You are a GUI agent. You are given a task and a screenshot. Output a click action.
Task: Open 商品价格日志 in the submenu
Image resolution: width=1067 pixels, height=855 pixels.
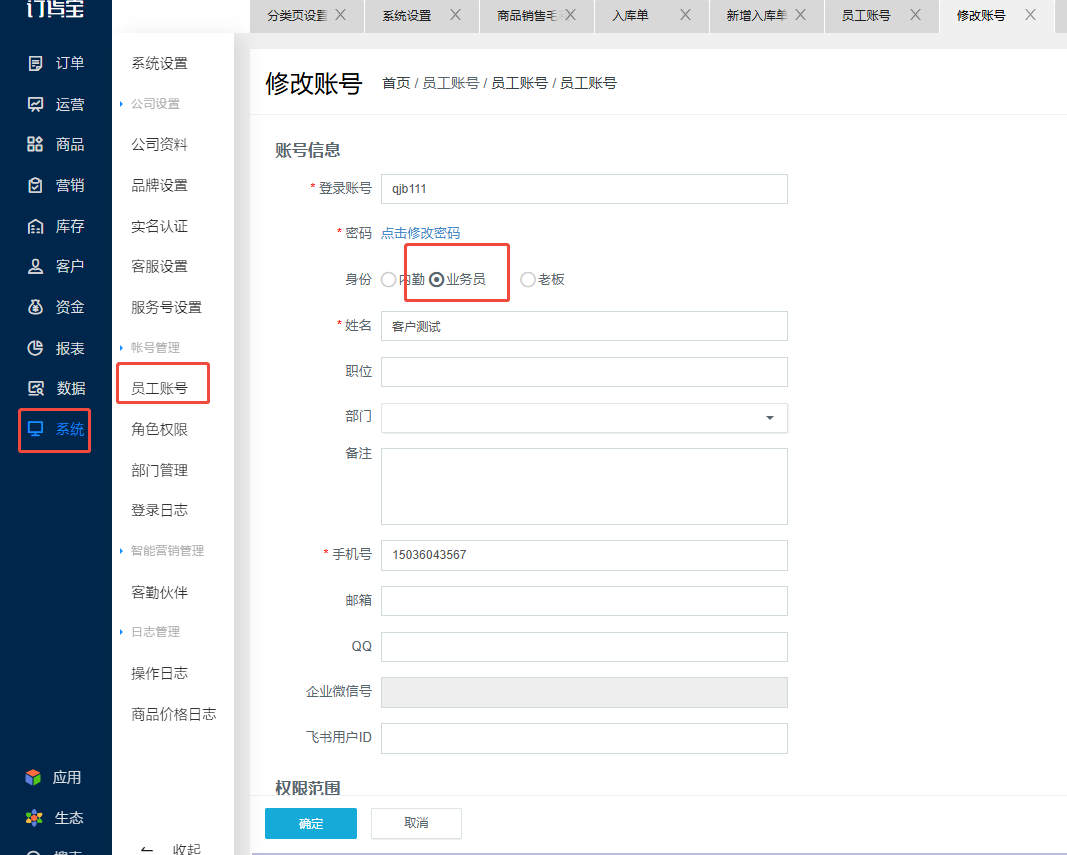174,714
